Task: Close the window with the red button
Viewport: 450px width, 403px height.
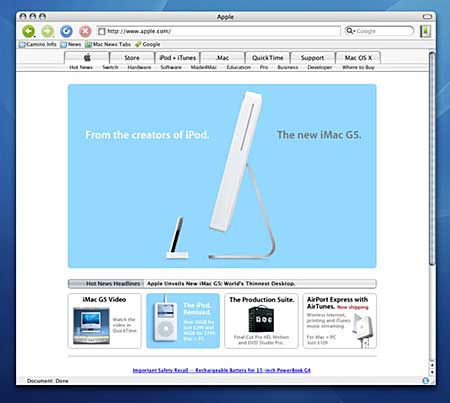Action: [x=23, y=16]
